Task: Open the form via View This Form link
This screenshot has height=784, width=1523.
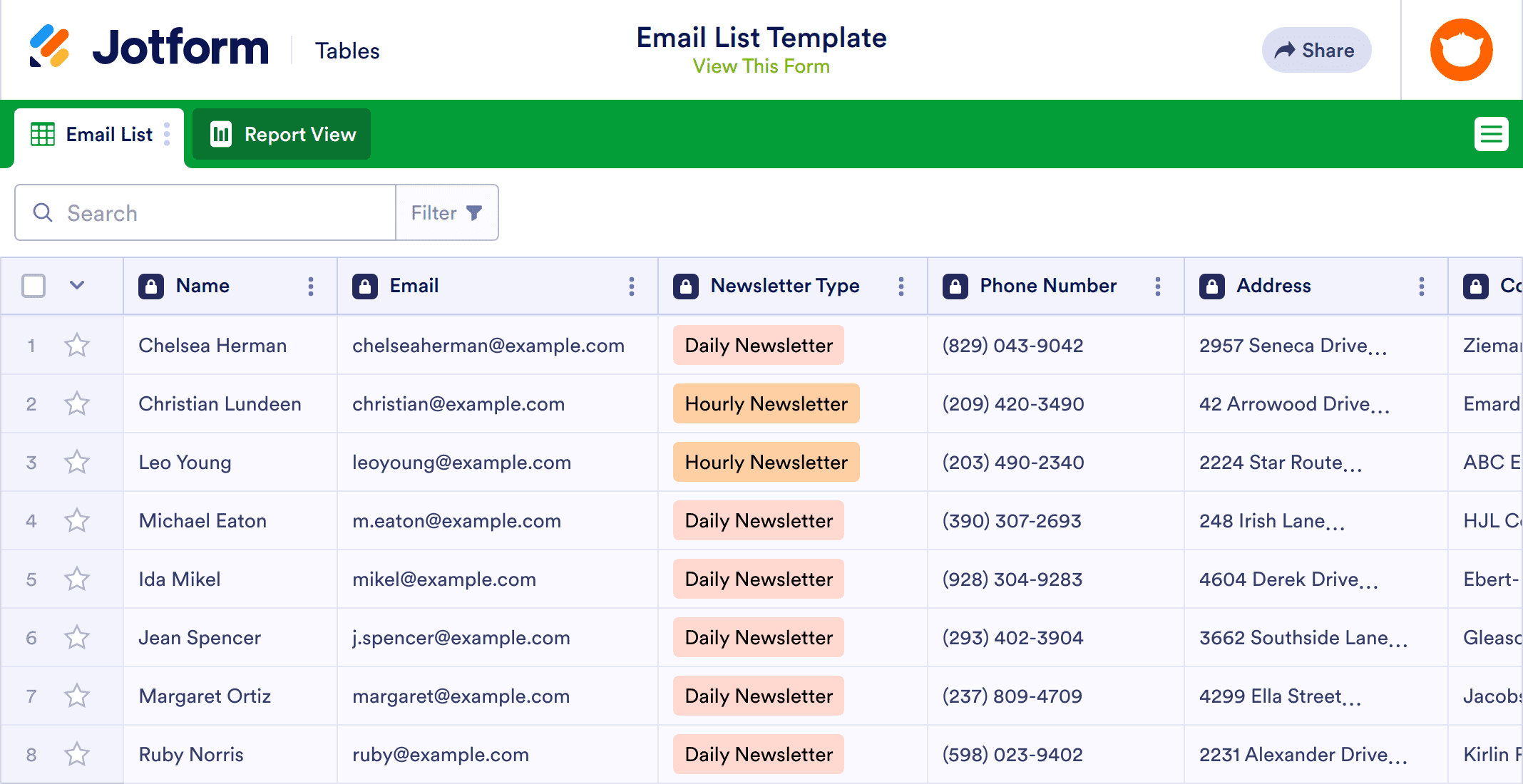Action: pyautogui.click(x=761, y=66)
